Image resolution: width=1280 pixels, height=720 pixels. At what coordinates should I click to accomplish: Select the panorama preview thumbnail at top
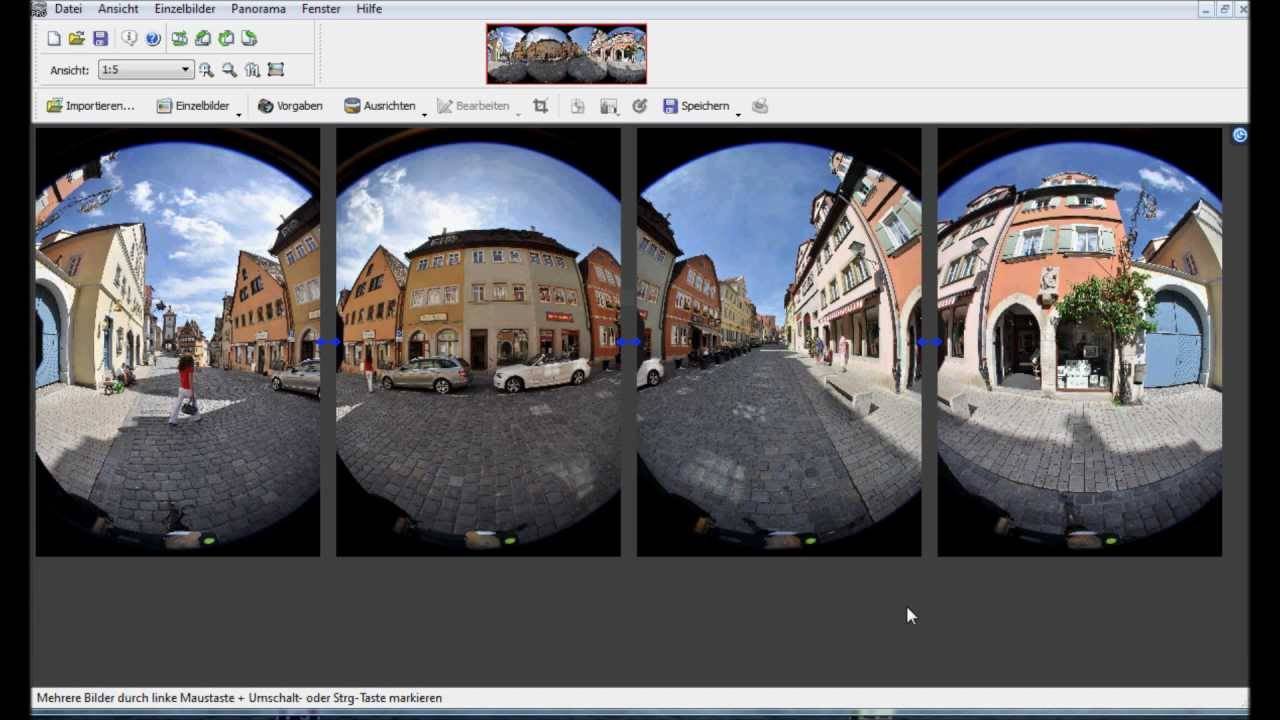tap(566, 54)
